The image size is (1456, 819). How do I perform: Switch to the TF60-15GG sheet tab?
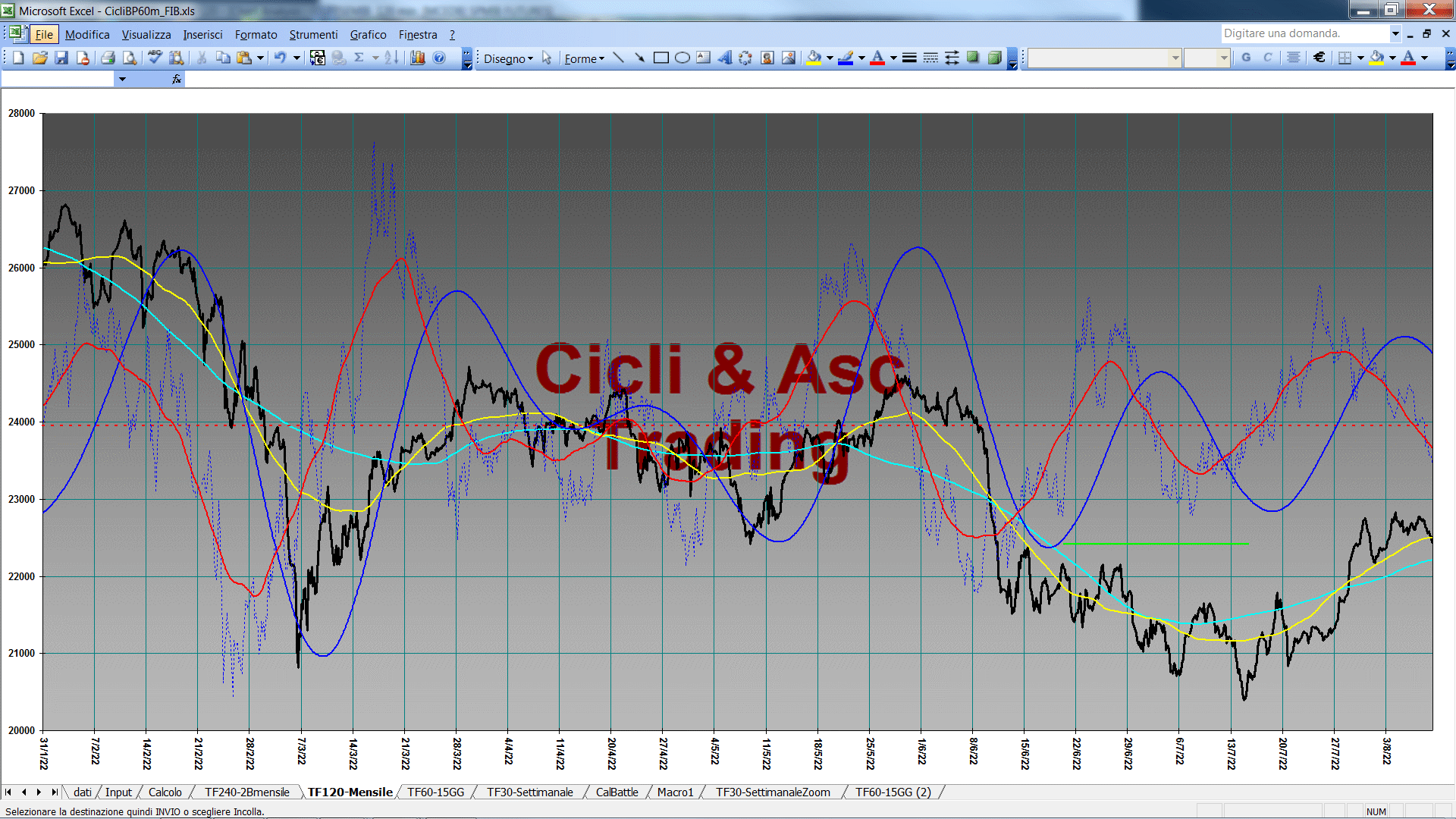pos(435,792)
